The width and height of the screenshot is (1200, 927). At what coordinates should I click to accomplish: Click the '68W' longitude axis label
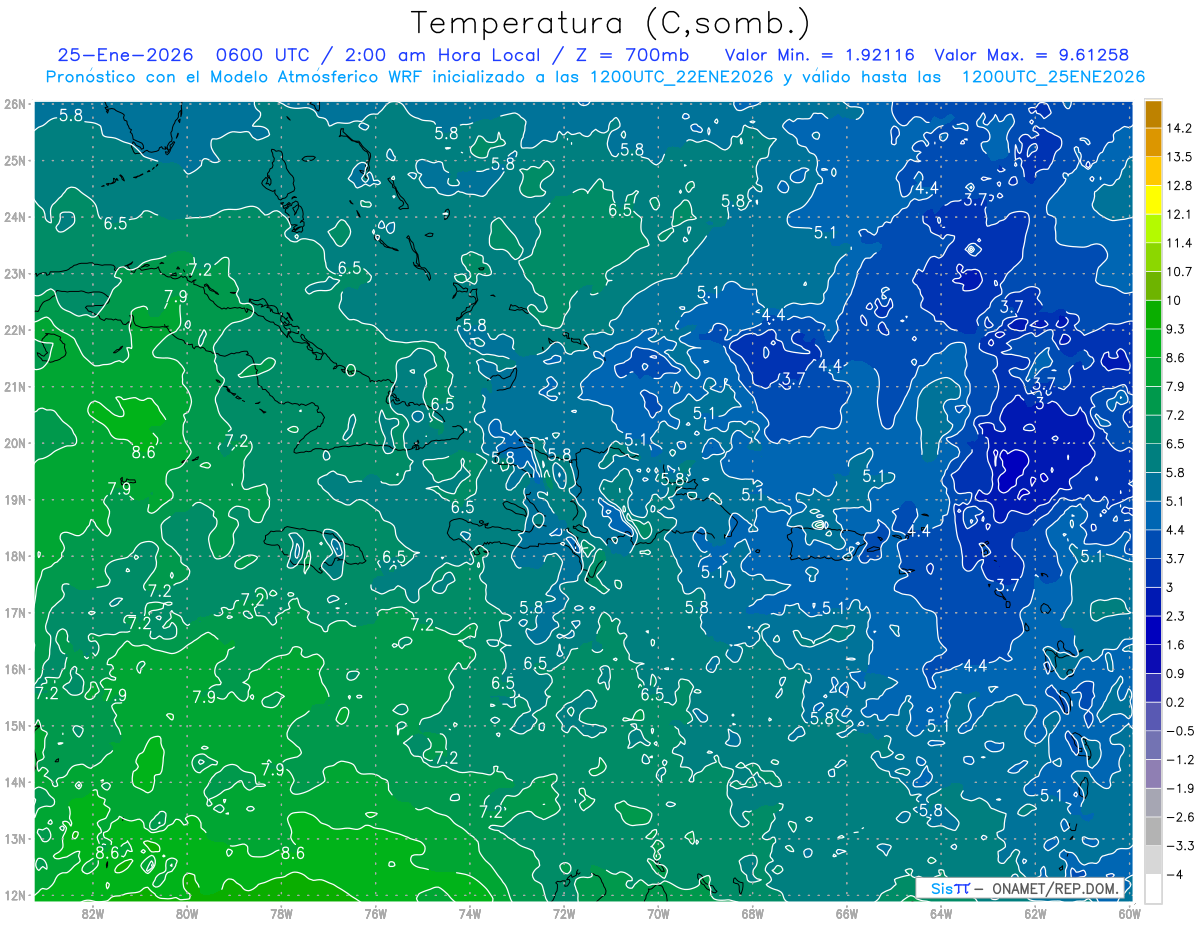[752, 913]
